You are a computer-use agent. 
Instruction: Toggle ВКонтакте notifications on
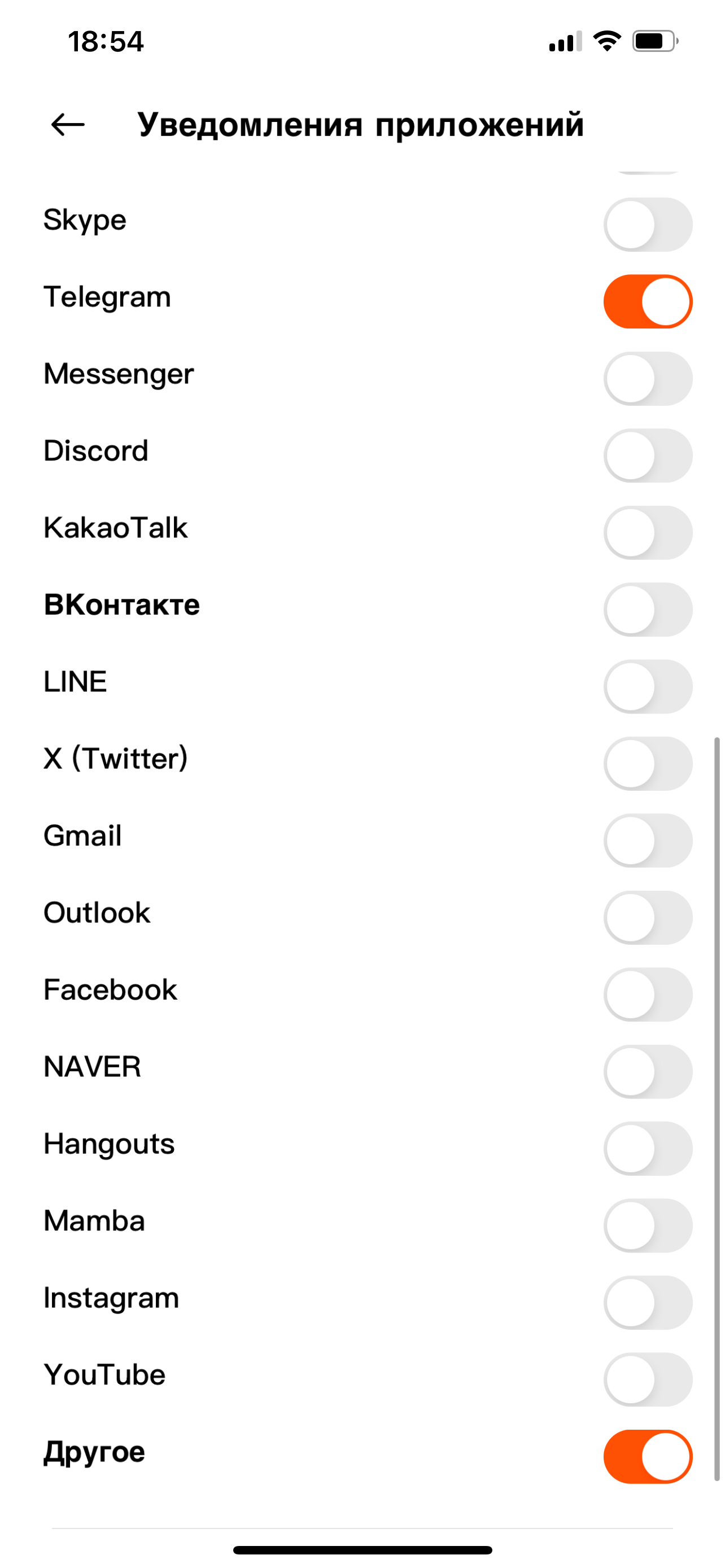[x=648, y=609]
